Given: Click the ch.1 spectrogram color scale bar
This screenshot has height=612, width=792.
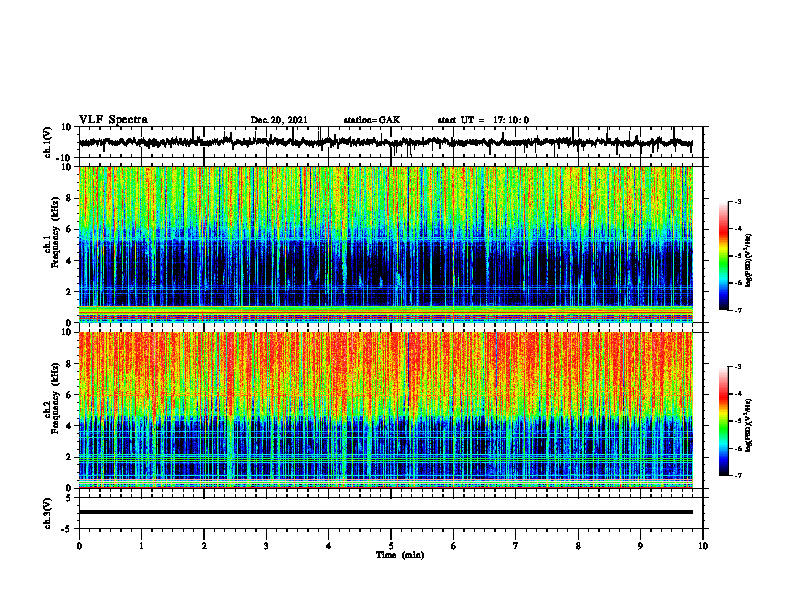Looking at the screenshot, I should (723, 256).
